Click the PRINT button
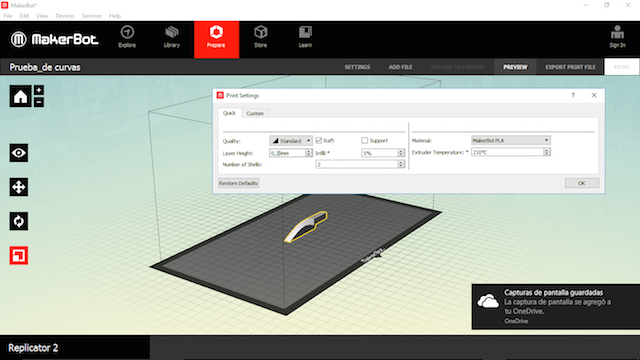Viewport: 640px width, 360px height. 622,67
